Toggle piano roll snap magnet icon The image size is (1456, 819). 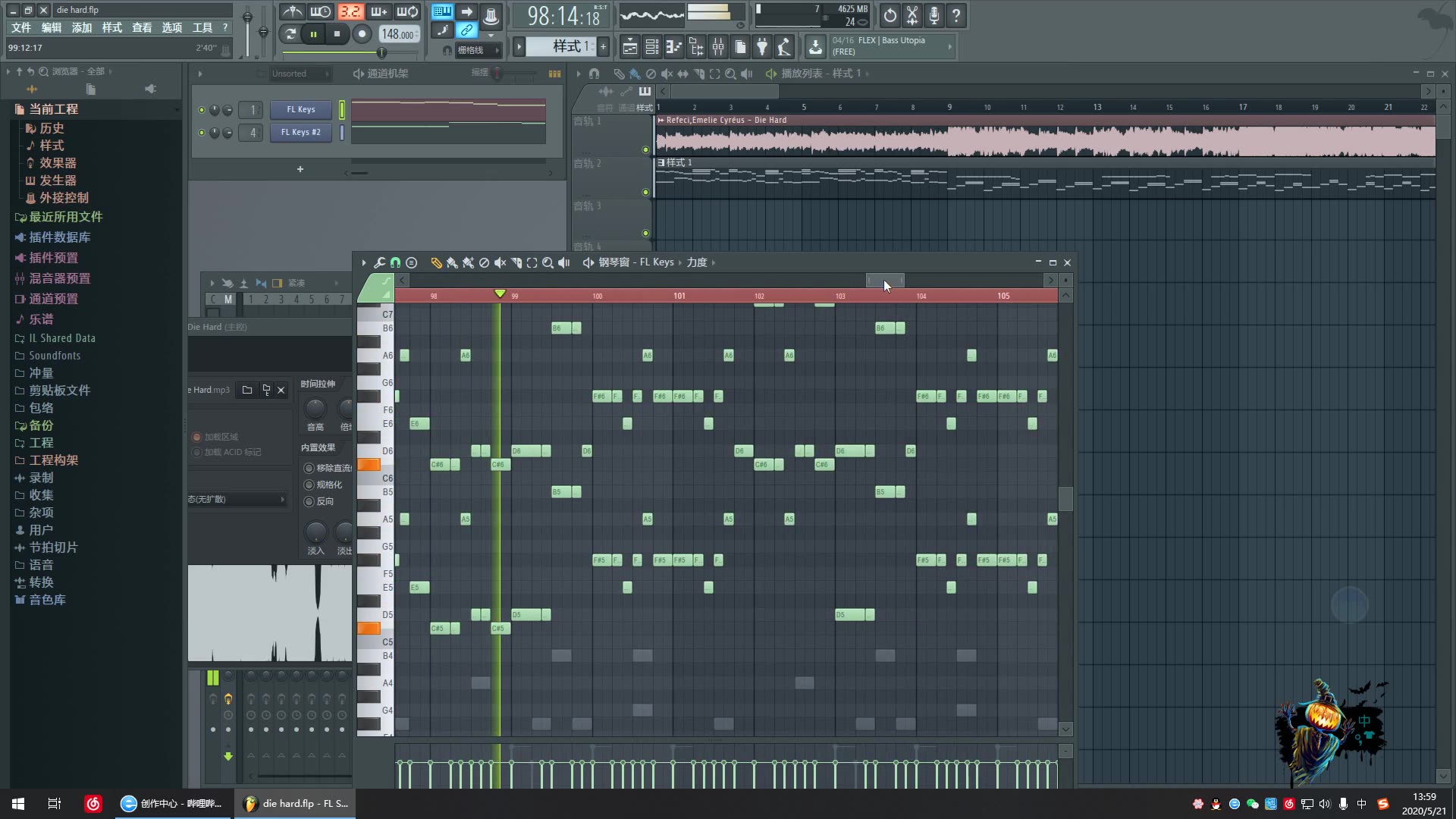click(395, 262)
